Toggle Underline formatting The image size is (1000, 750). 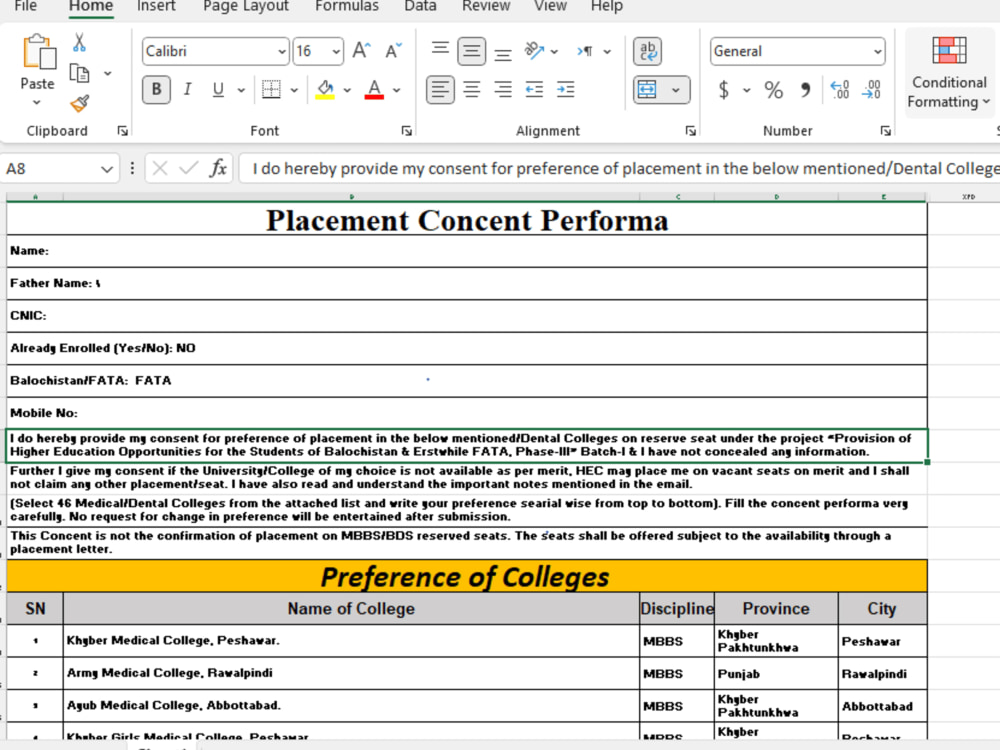(x=218, y=89)
